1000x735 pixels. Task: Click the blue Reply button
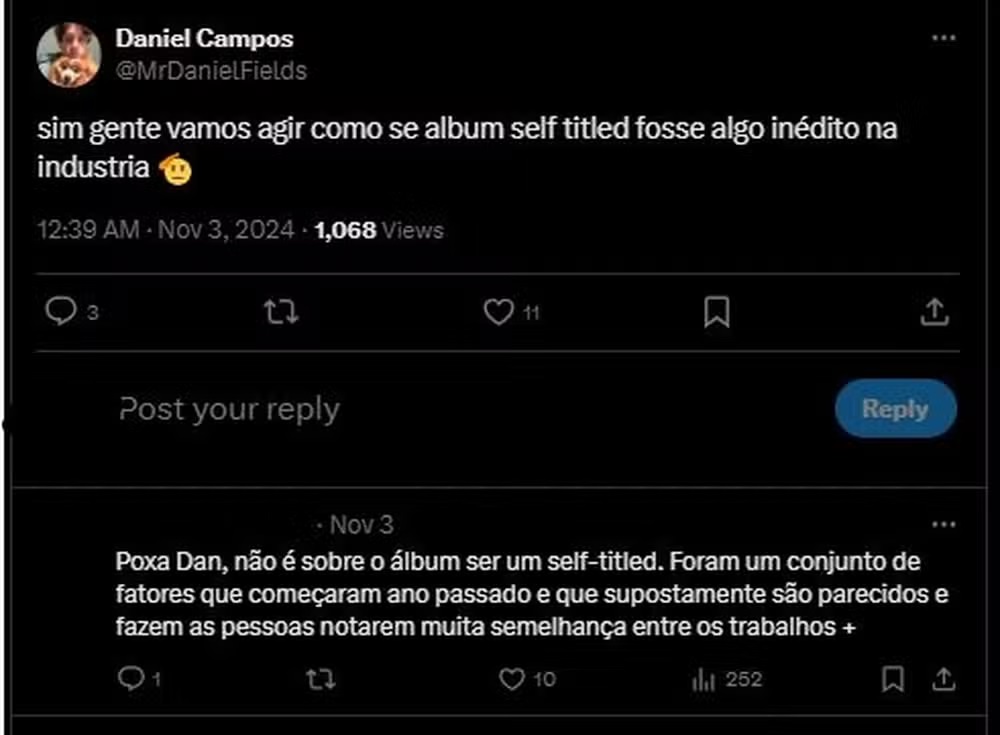click(x=895, y=409)
